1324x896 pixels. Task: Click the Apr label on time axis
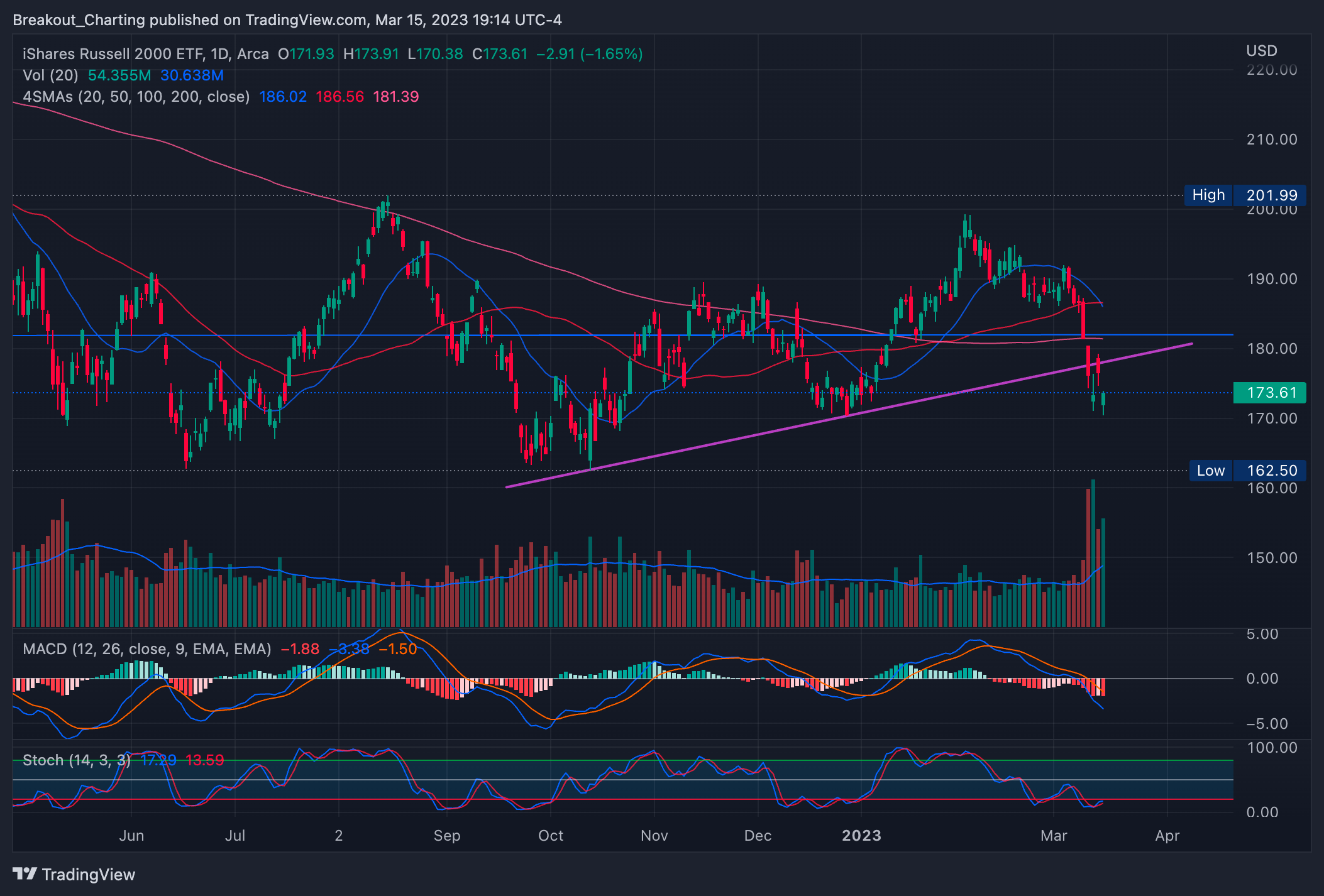click(x=1167, y=836)
